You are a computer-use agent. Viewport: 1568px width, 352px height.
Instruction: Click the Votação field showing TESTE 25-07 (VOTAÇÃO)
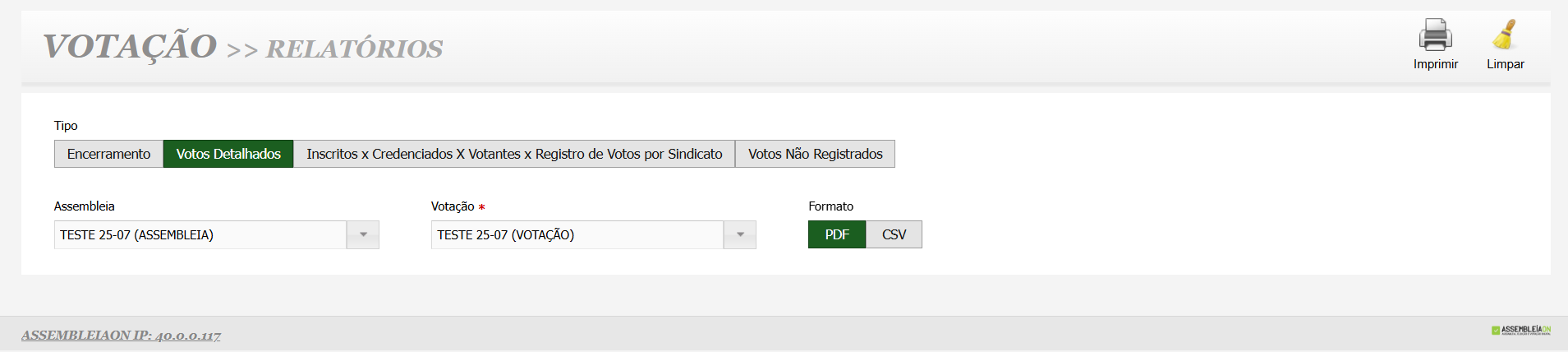point(577,235)
